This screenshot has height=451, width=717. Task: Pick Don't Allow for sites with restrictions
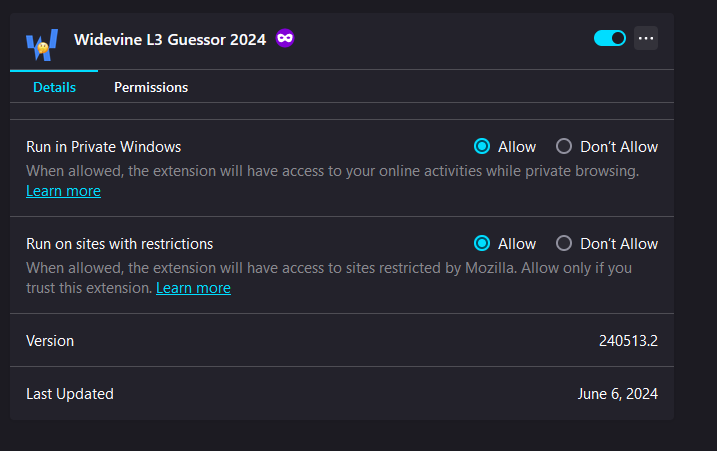(x=564, y=244)
